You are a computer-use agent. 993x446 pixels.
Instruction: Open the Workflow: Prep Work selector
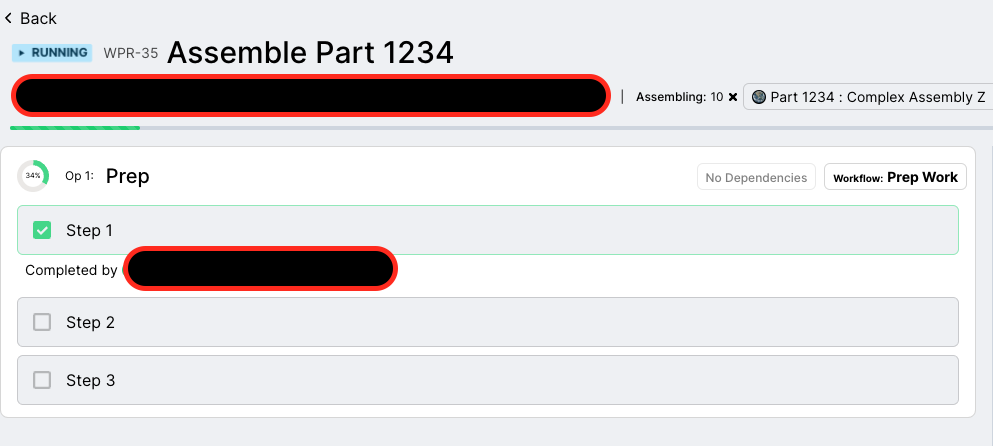coord(895,177)
